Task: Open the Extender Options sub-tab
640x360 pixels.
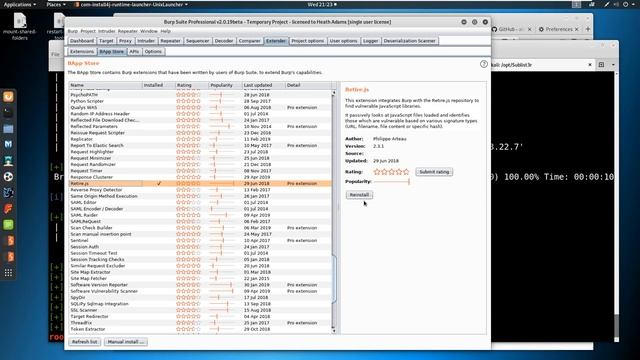Action: tap(153, 52)
